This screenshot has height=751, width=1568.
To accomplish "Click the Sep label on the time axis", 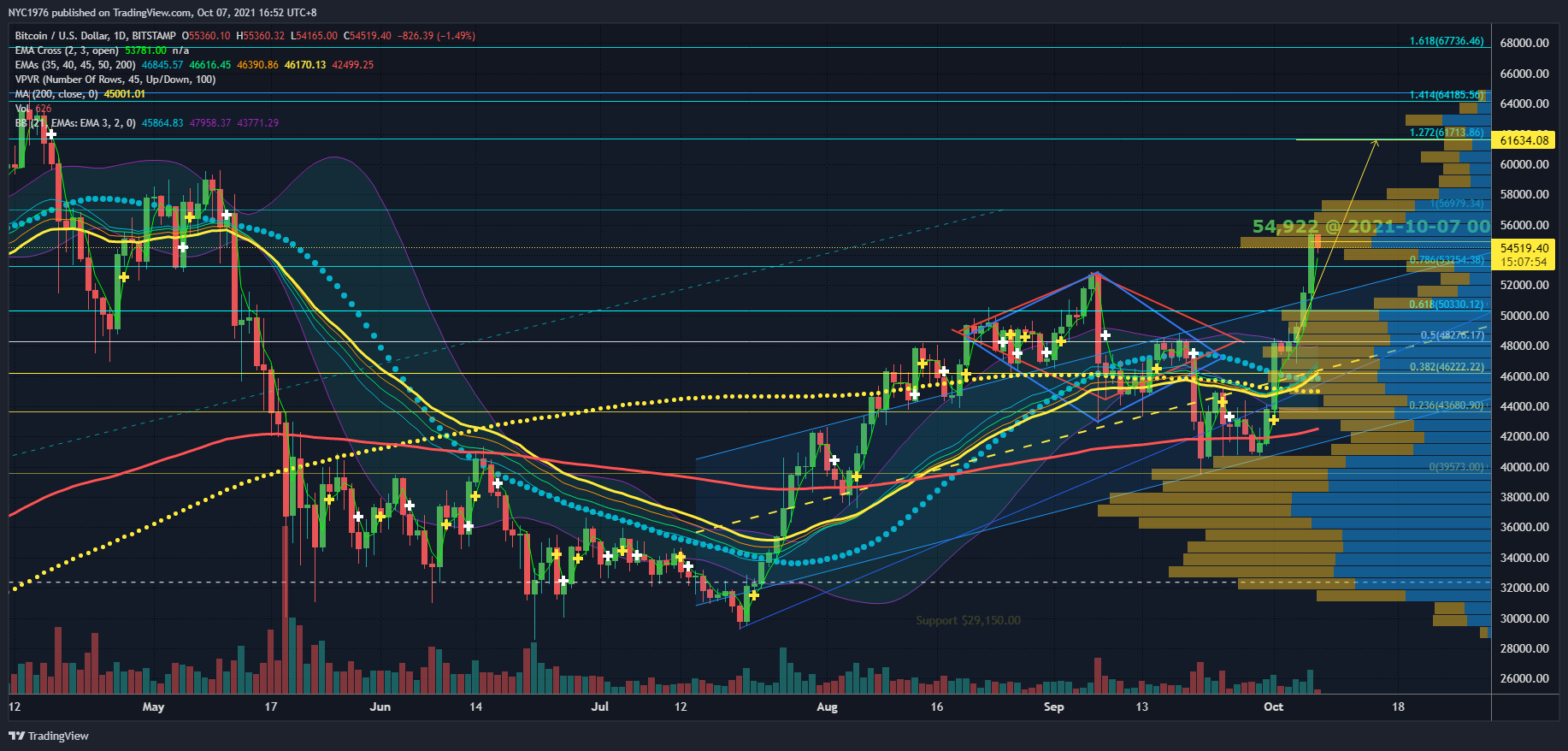I will pyautogui.click(x=1054, y=707).
